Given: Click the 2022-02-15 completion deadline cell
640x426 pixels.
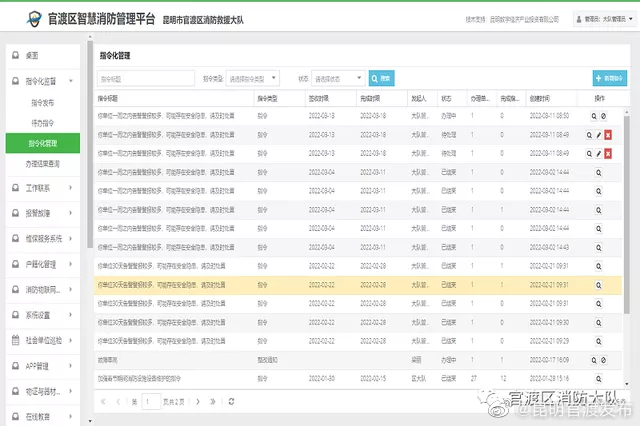Looking at the screenshot, I should [373, 379].
